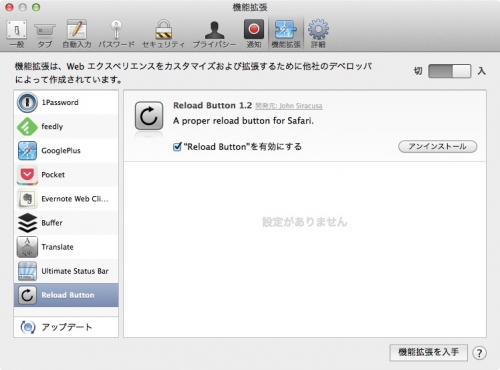Select the GooglePlus row text

click(x=61, y=151)
